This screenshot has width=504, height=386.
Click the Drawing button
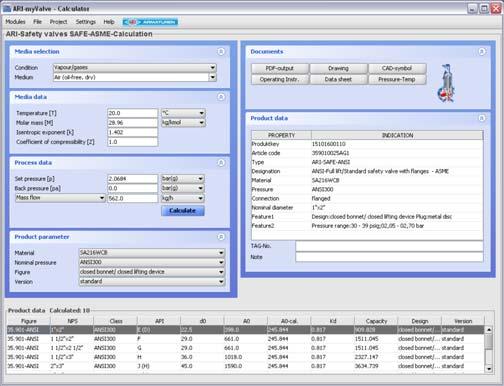pos(338,68)
